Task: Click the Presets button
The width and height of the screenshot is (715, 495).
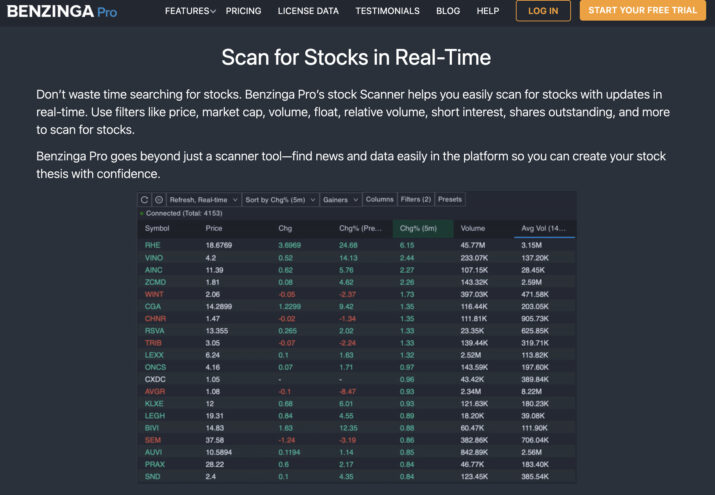Action: [x=450, y=199]
